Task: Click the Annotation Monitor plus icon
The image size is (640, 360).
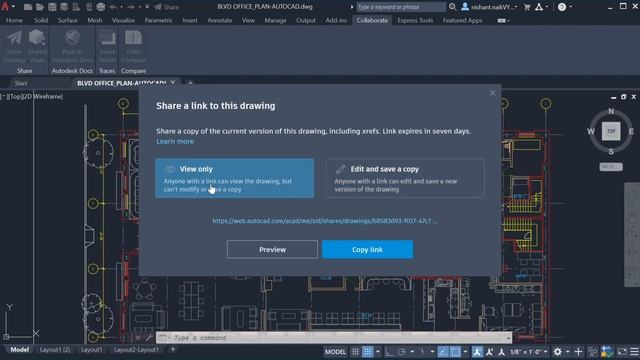Action: pos(578,351)
